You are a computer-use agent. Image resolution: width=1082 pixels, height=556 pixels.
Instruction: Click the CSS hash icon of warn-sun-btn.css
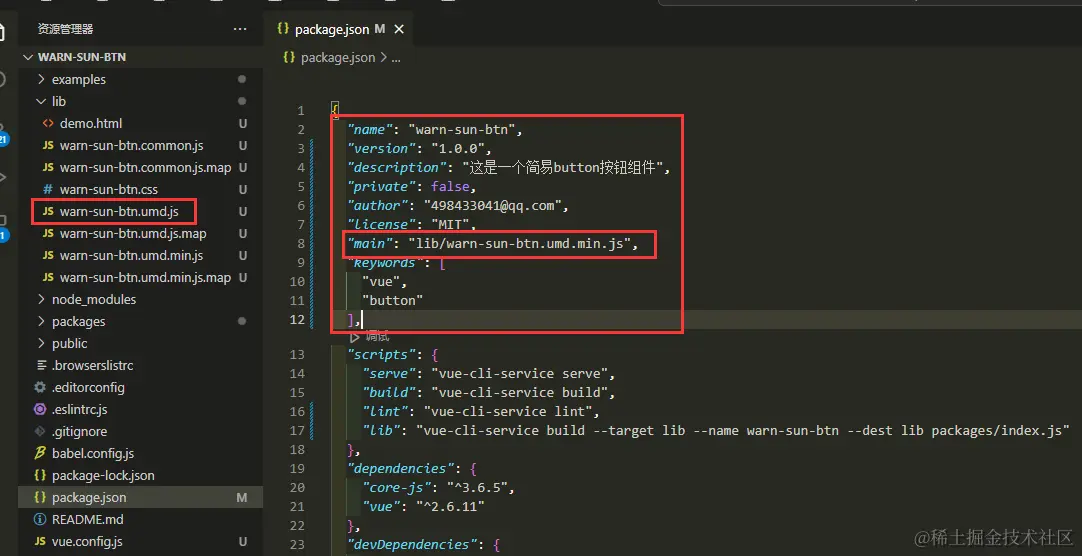(x=48, y=189)
